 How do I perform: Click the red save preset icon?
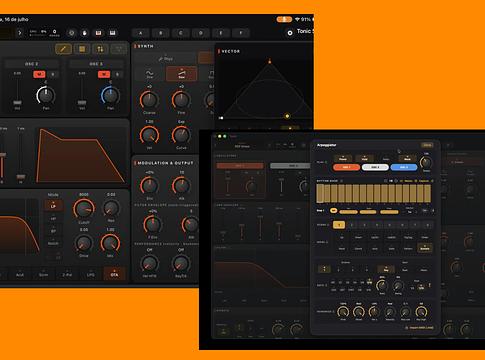coord(98,33)
